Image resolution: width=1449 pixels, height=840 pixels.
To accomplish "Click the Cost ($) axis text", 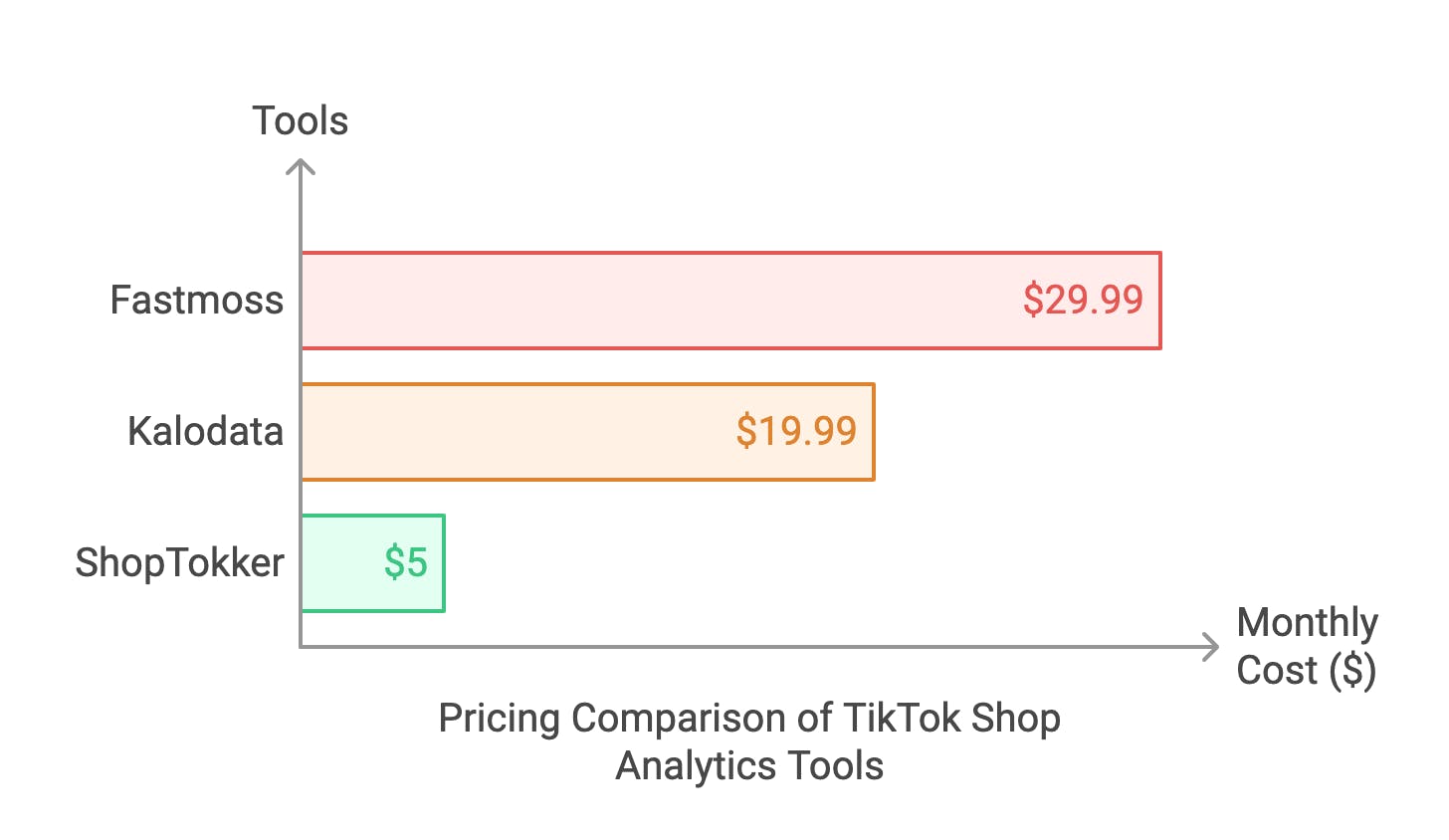I will click(1306, 671).
